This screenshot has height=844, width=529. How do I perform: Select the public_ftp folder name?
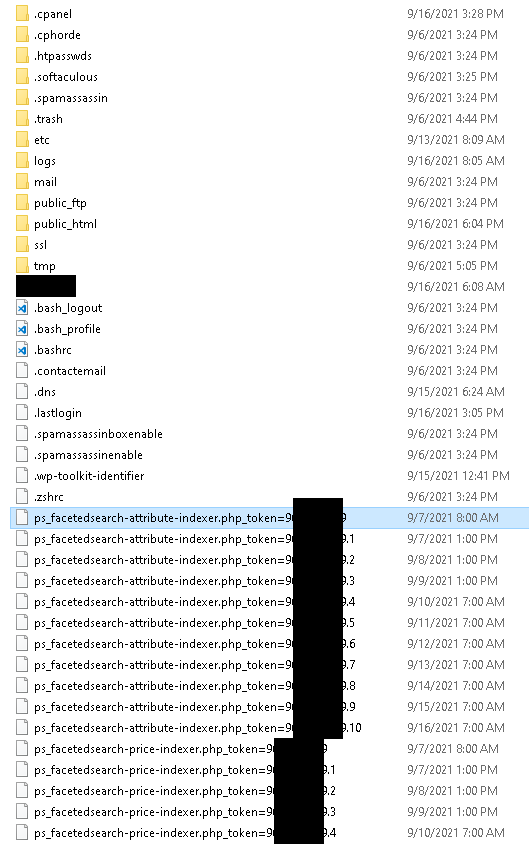(x=60, y=203)
